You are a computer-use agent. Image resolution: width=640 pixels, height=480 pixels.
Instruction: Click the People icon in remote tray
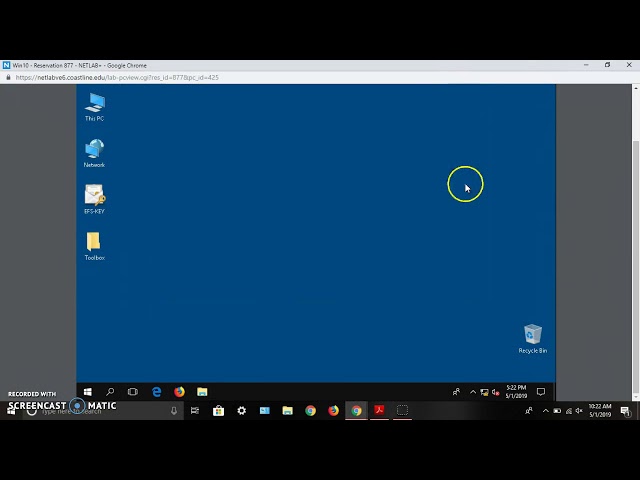[456, 392]
